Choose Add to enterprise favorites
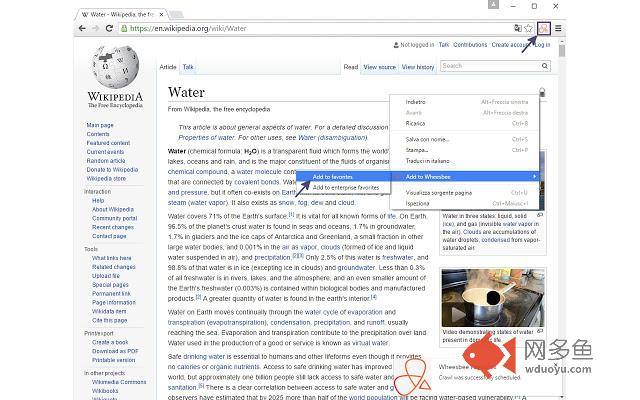This screenshot has height=400, width=640. (x=345, y=187)
